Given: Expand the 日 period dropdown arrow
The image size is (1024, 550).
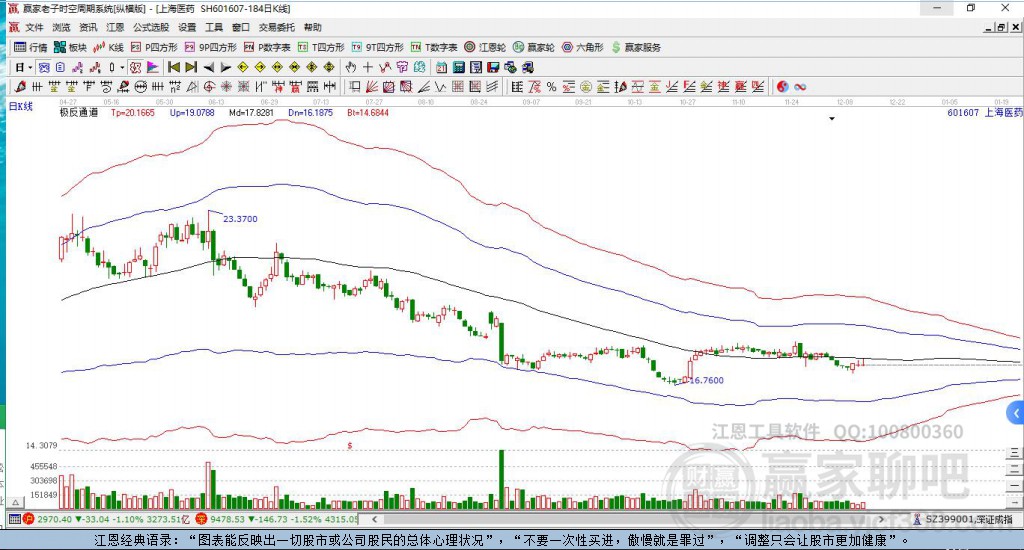Looking at the screenshot, I should point(30,67).
